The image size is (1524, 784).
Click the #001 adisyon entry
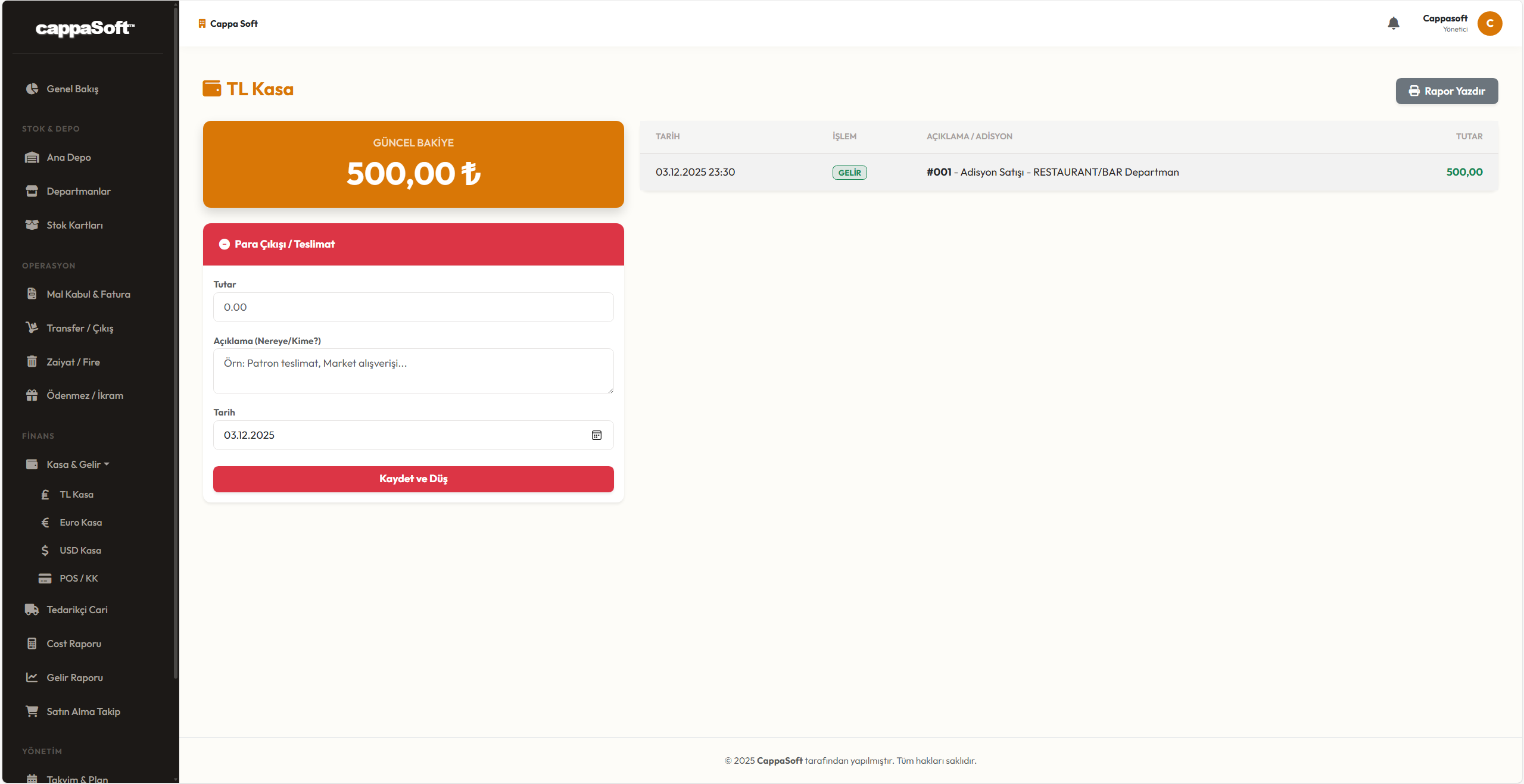click(939, 172)
